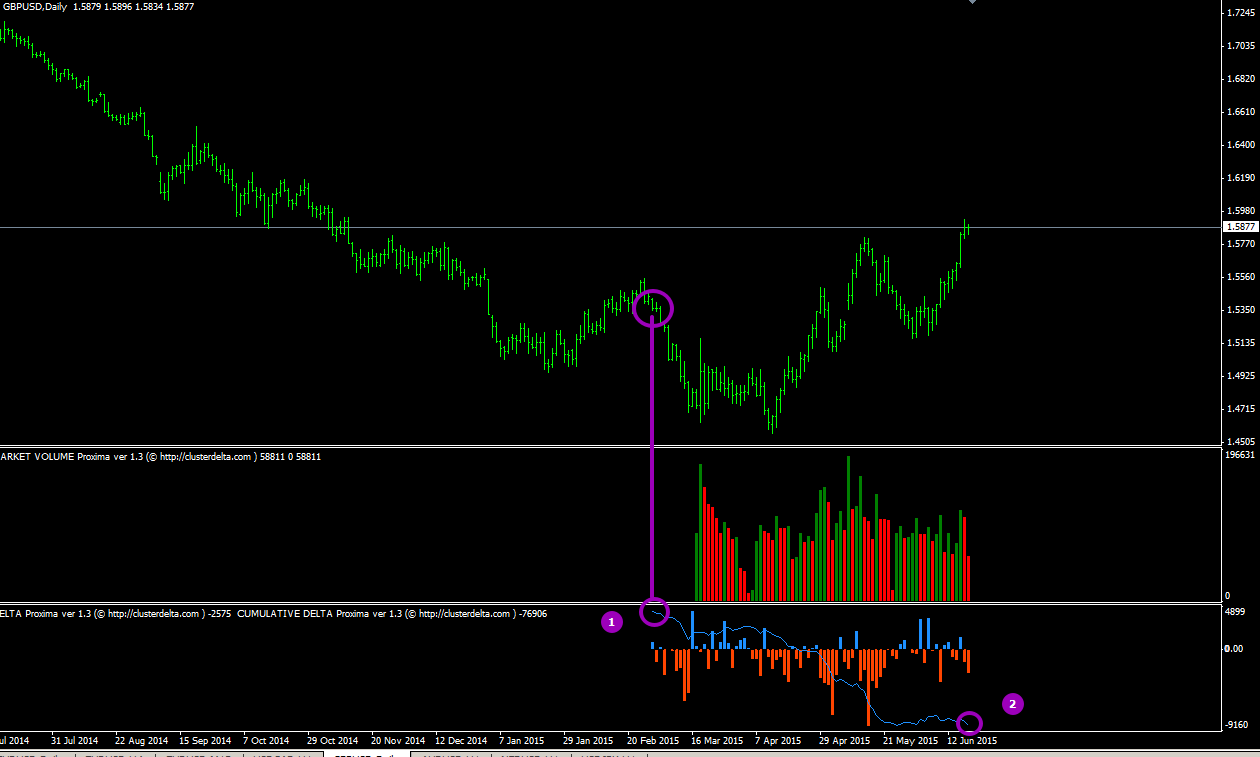The height and width of the screenshot is (757, 1260).
Task: Click the 1.7035 price scale label
Action: point(1240,46)
